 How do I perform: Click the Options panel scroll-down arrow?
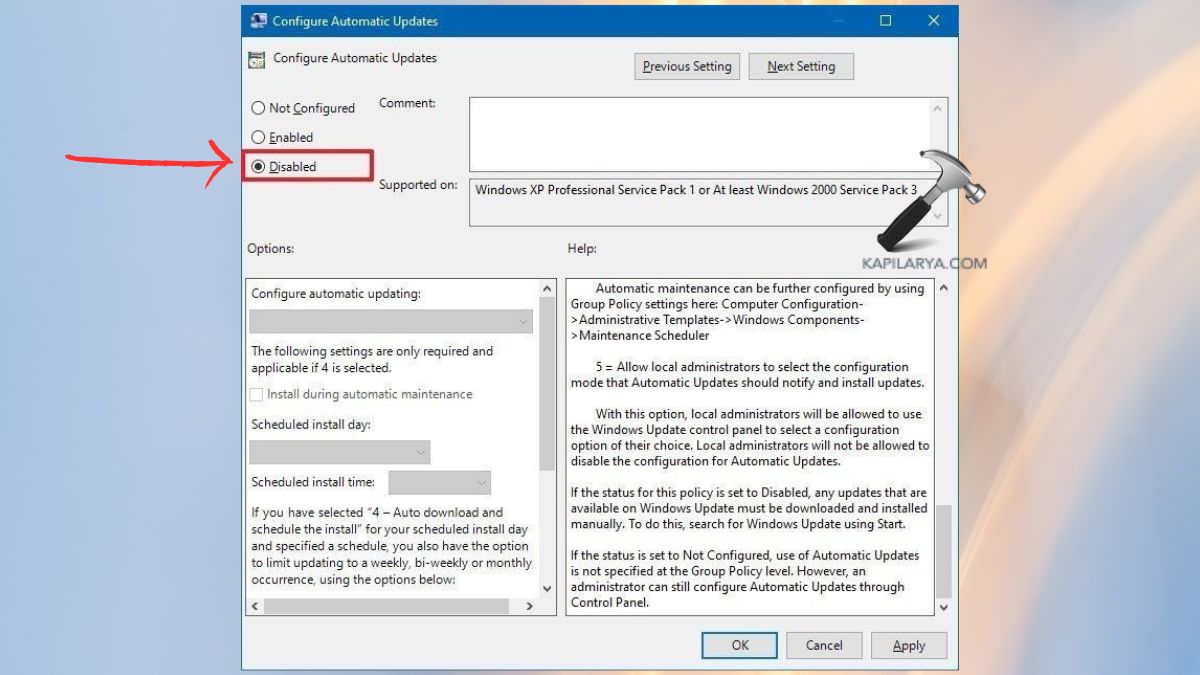546,589
